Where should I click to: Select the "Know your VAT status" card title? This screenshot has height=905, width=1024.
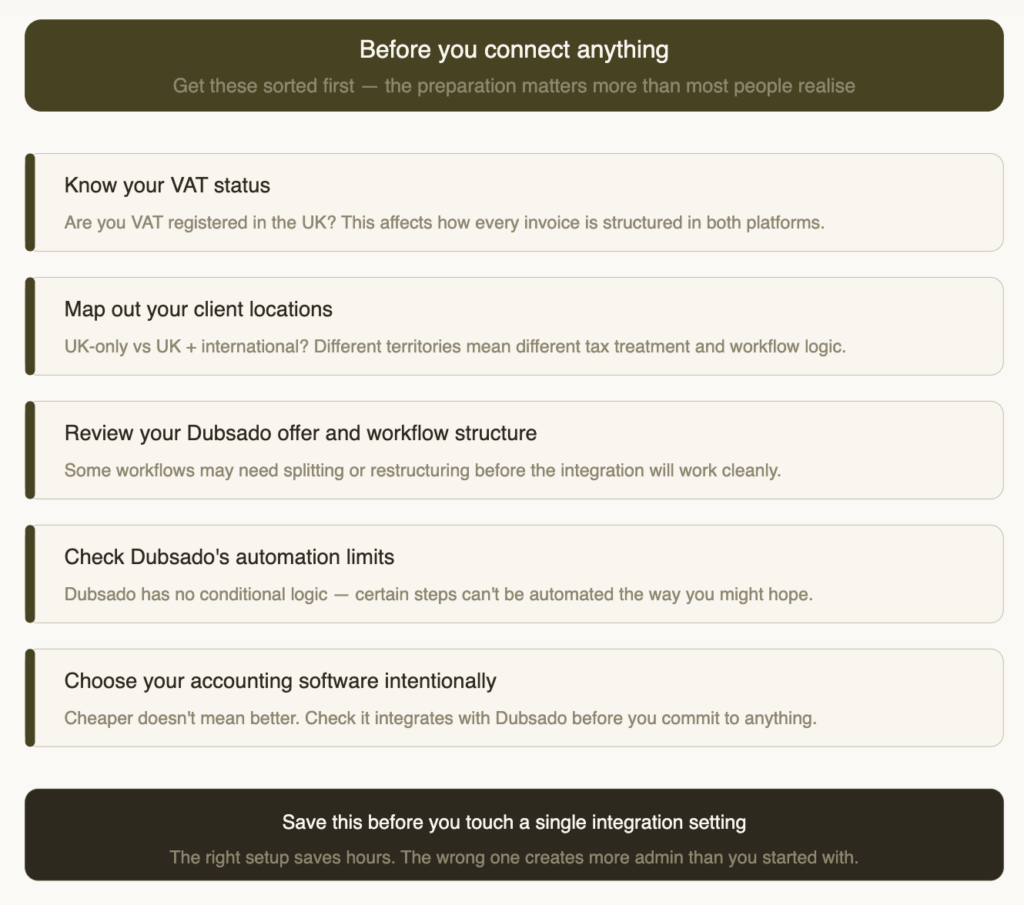(x=167, y=185)
